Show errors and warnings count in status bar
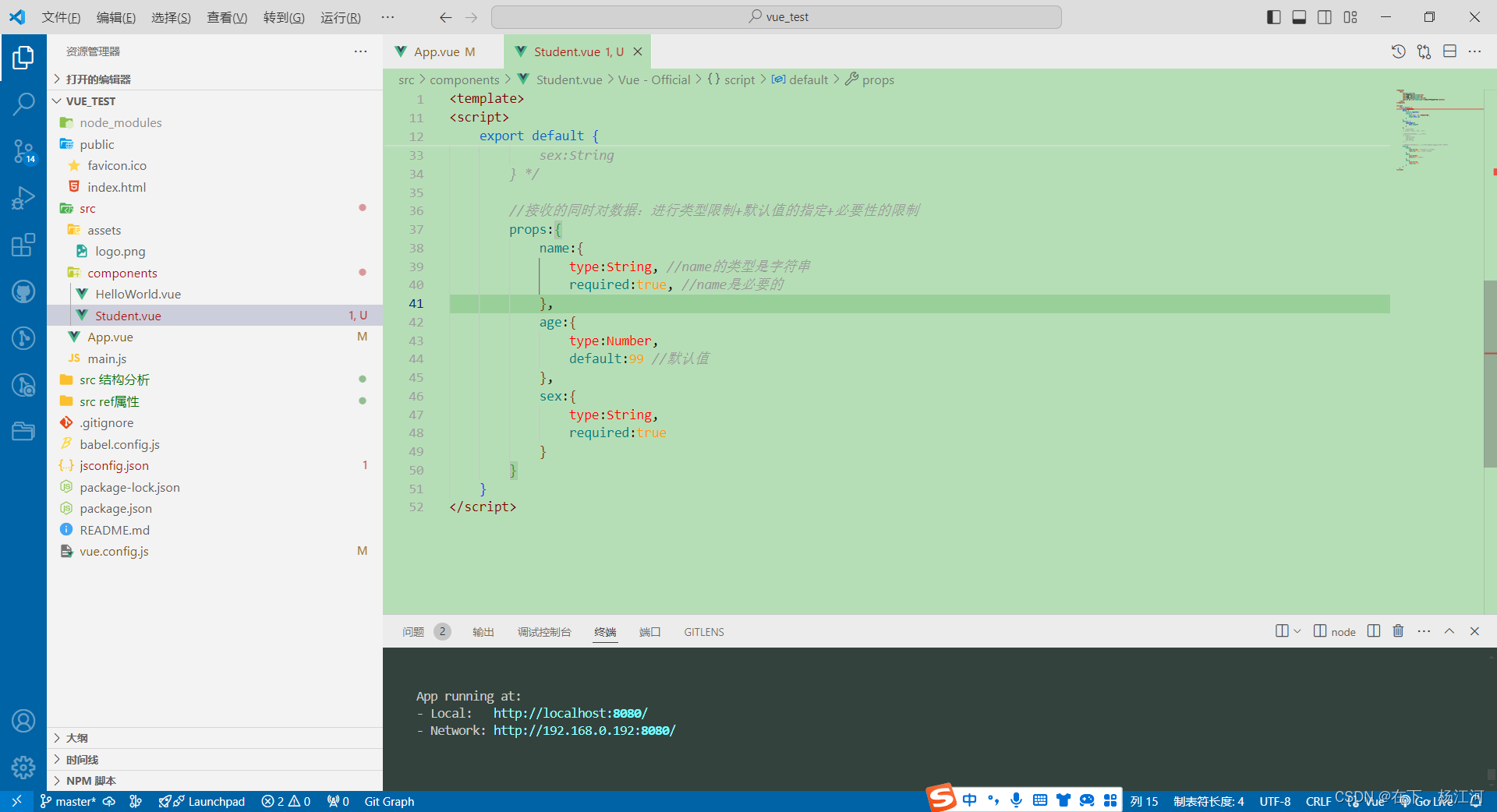Screen dimensions: 1497x812 coord(286,801)
